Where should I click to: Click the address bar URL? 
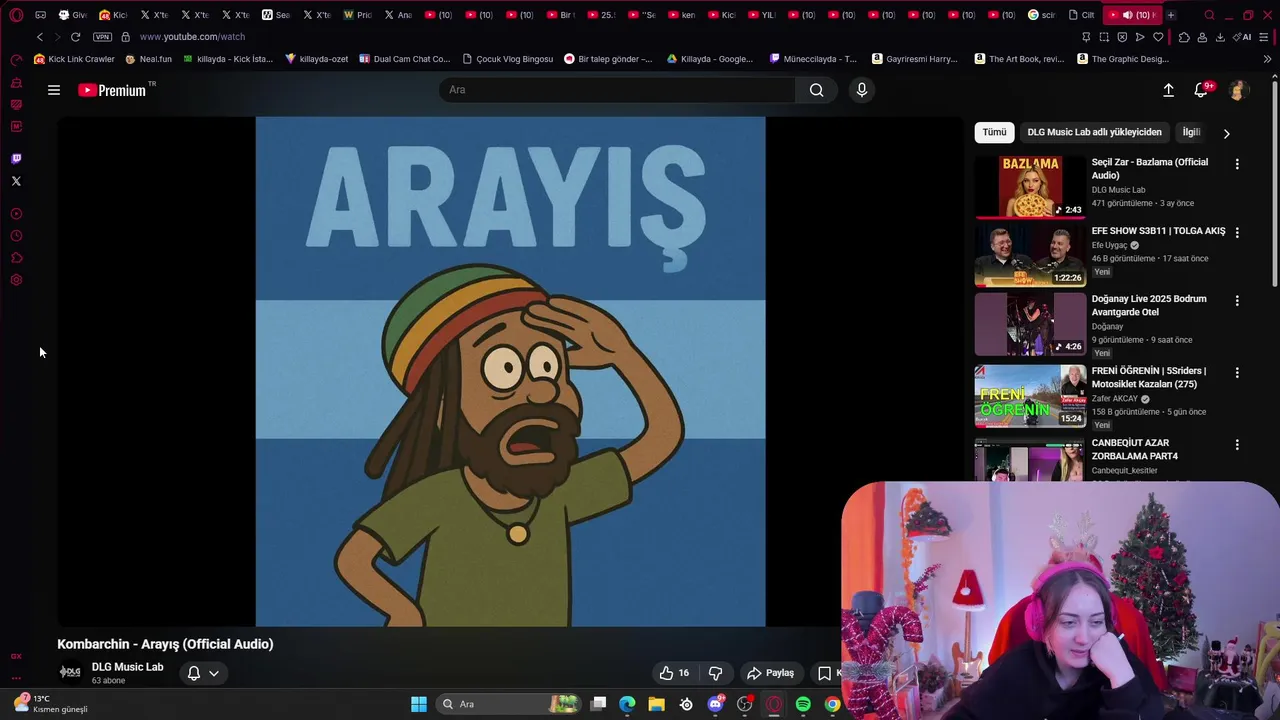click(x=192, y=37)
